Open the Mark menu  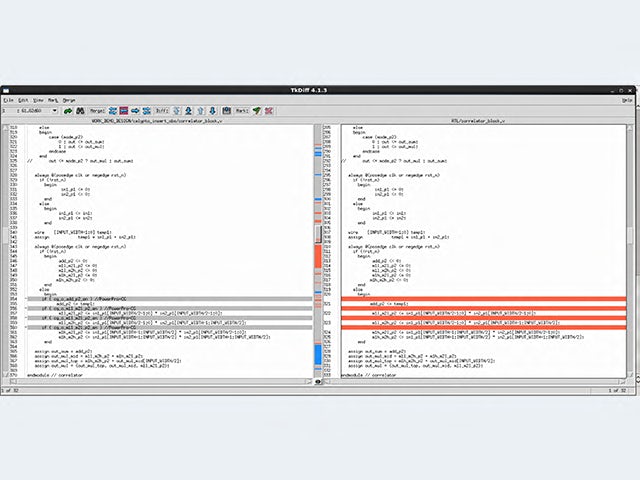(53, 100)
